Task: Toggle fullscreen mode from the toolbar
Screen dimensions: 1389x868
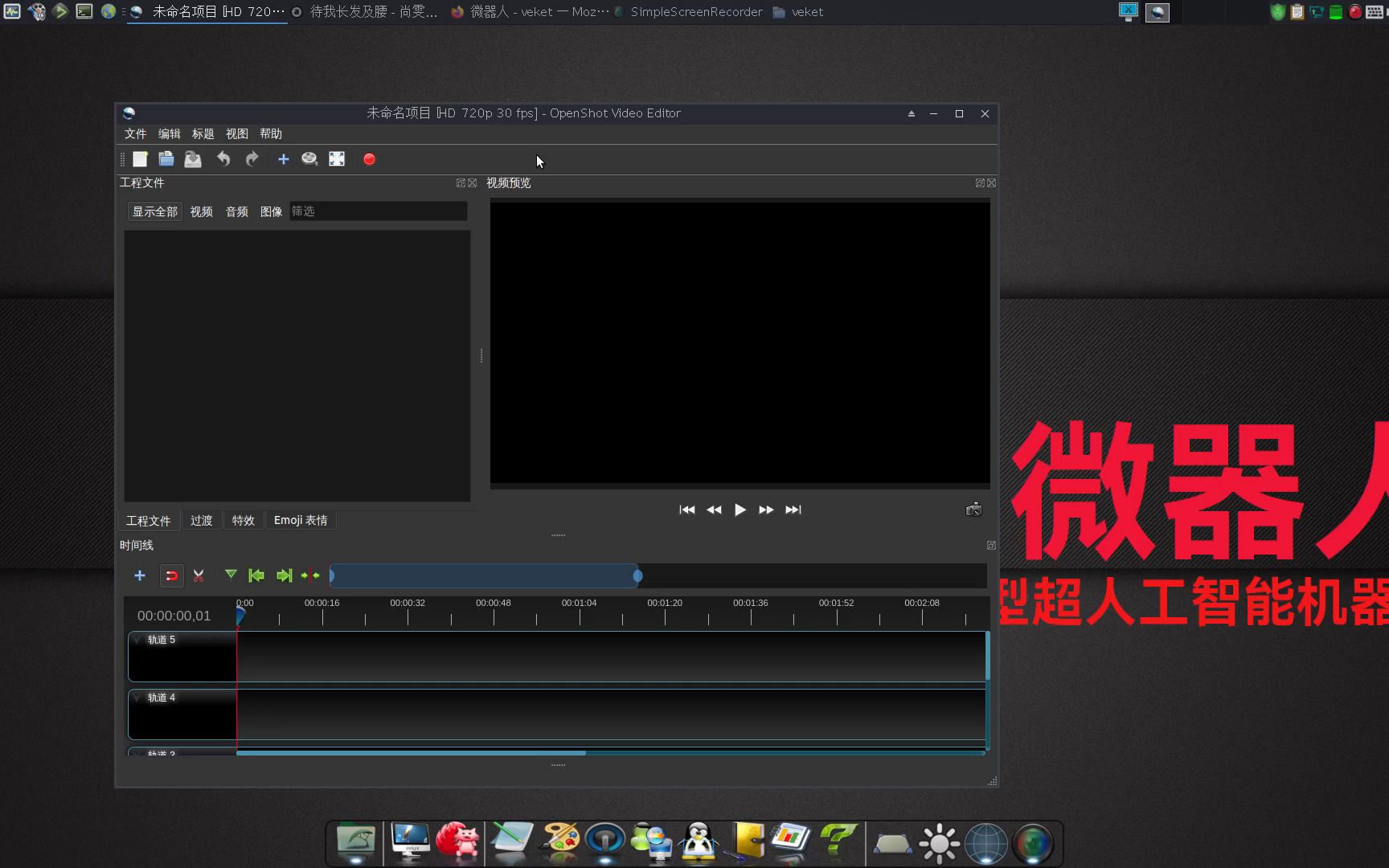Action: pos(337,159)
